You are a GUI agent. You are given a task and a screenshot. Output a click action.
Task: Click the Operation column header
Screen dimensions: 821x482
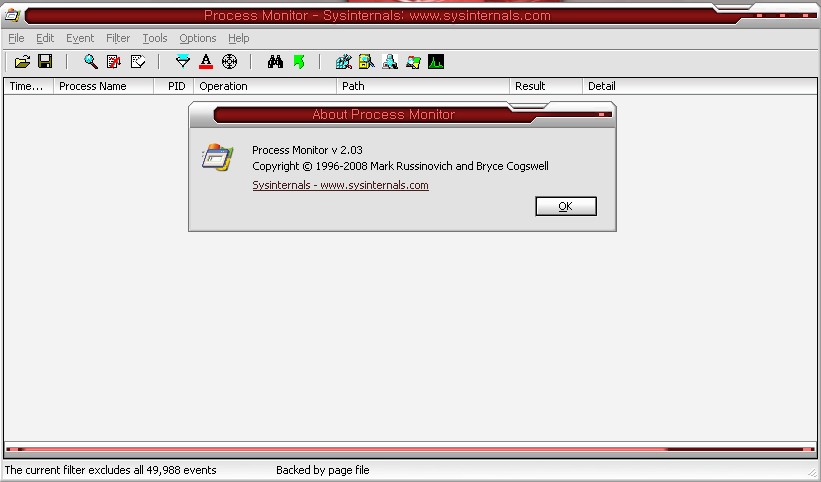click(265, 86)
